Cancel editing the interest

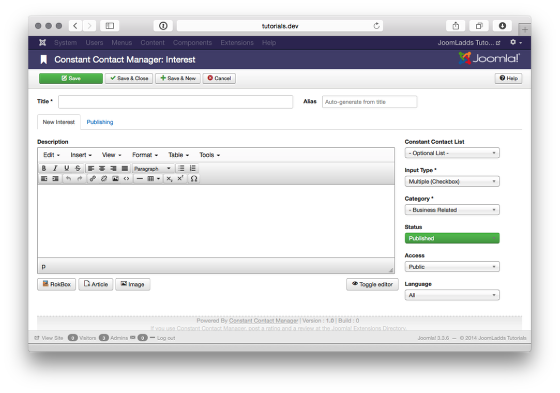point(219,78)
